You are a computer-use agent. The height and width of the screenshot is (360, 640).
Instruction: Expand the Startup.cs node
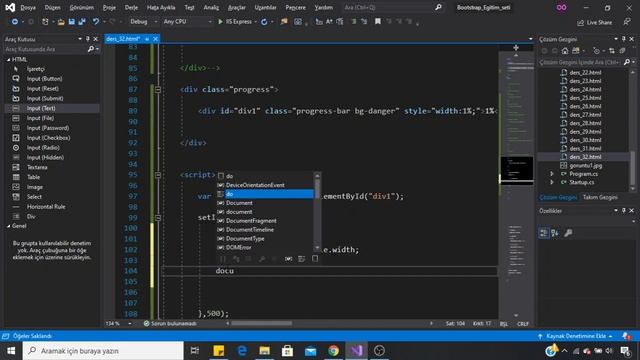click(552, 182)
